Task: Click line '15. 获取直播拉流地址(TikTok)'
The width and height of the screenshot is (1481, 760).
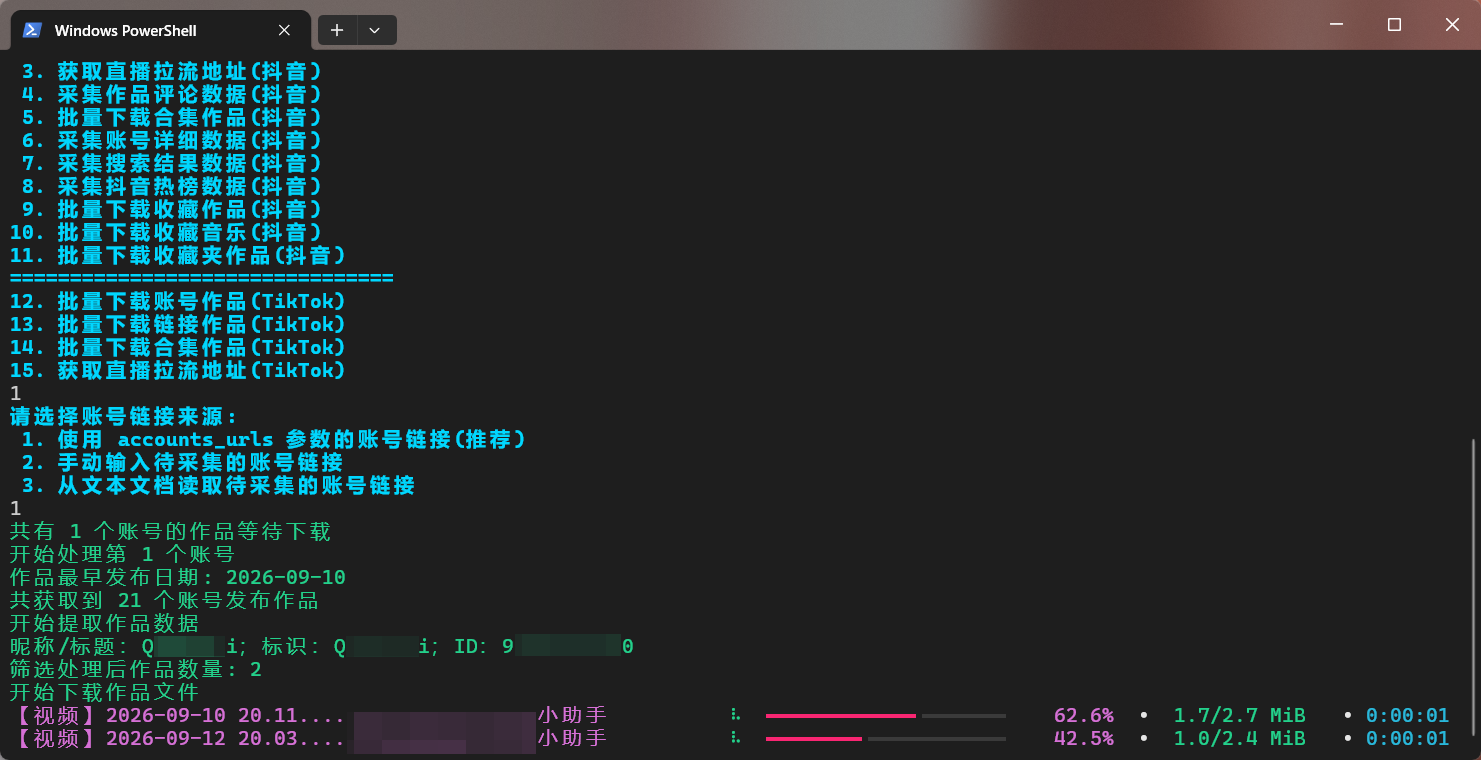Action: [178, 370]
